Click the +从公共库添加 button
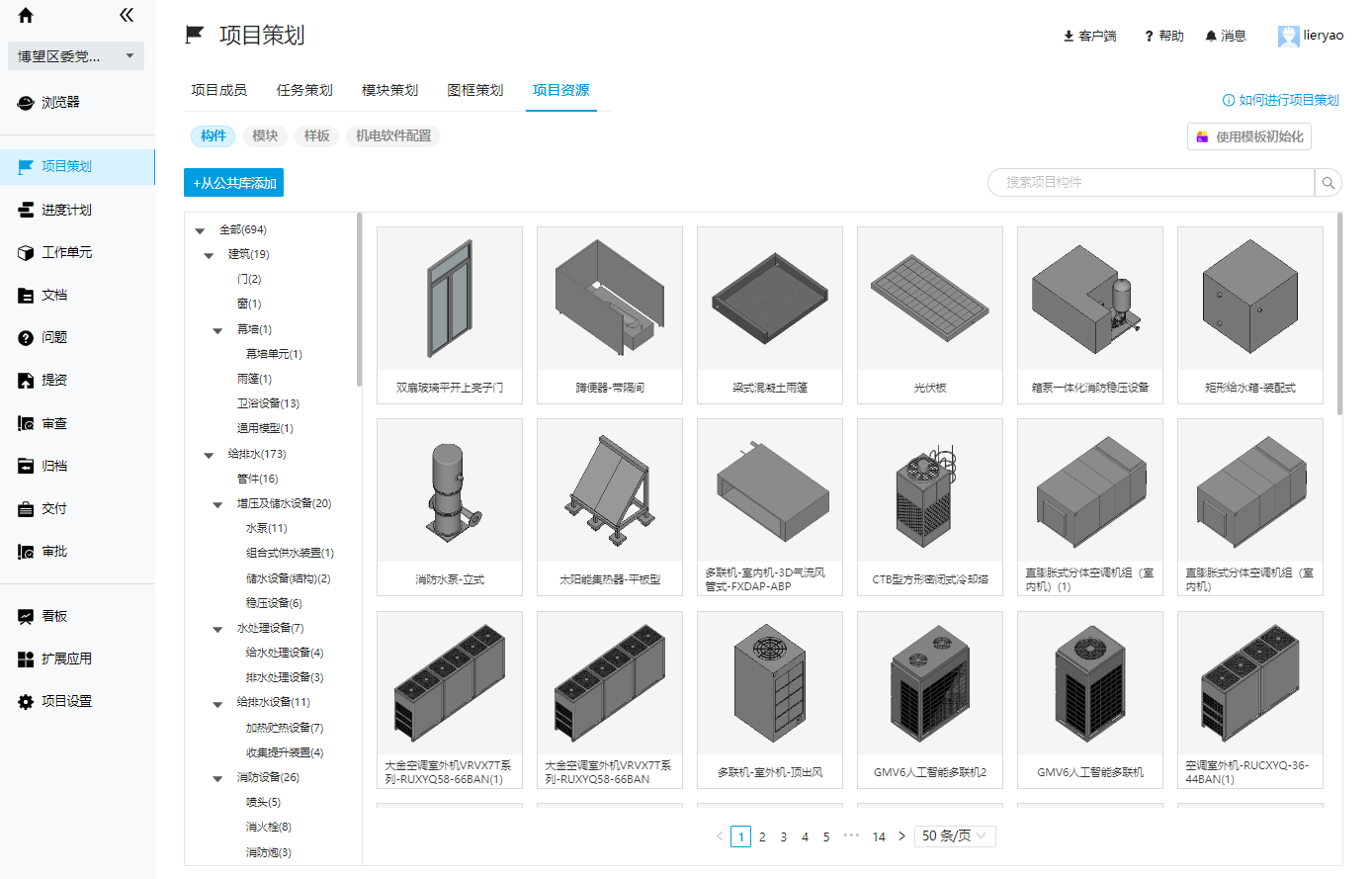This screenshot has width=1372, height=879. (234, 183)
